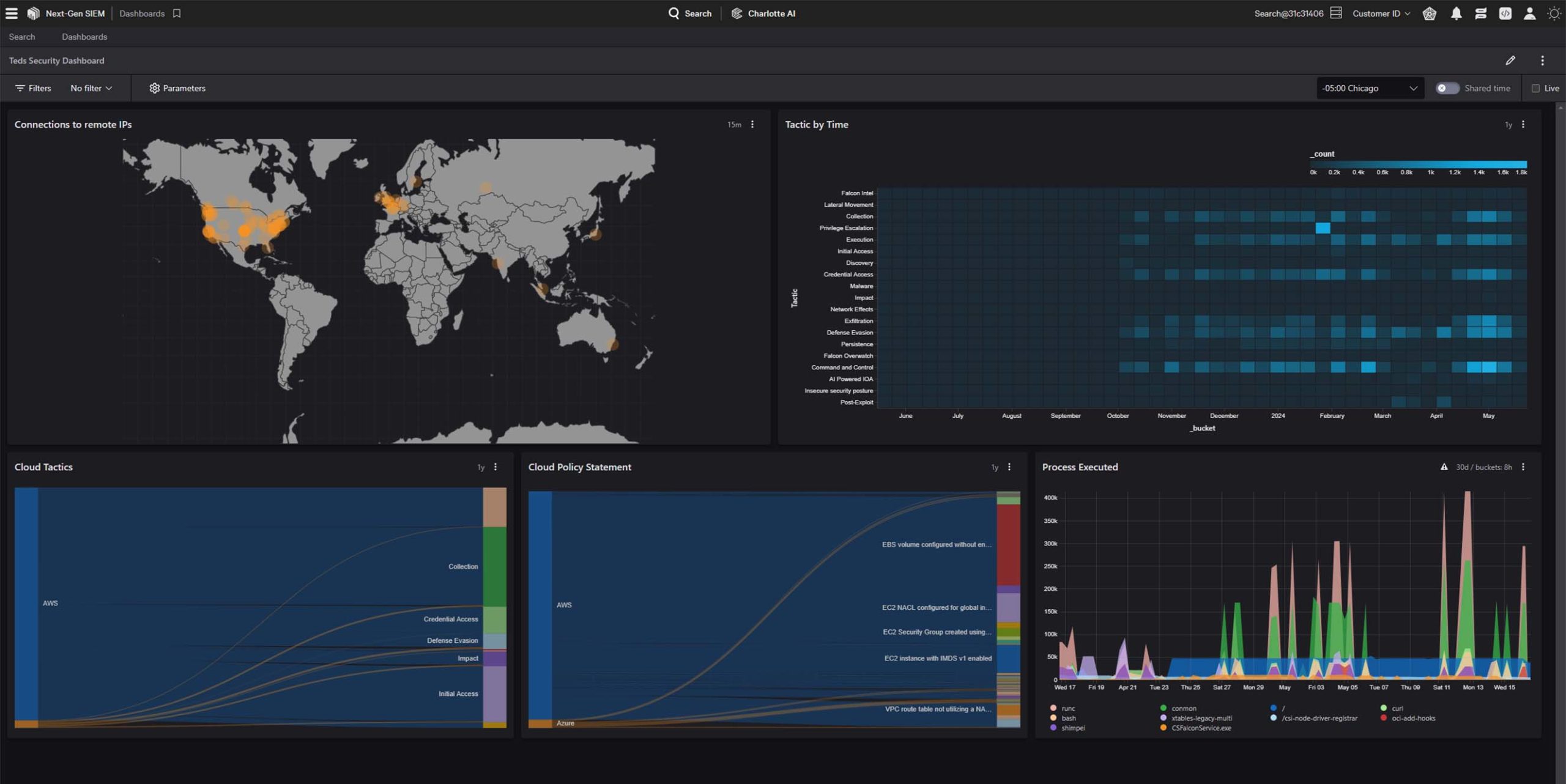Click the CrowdStrike falcon logo icon
1566x784 pixels.
coord(33,13)
